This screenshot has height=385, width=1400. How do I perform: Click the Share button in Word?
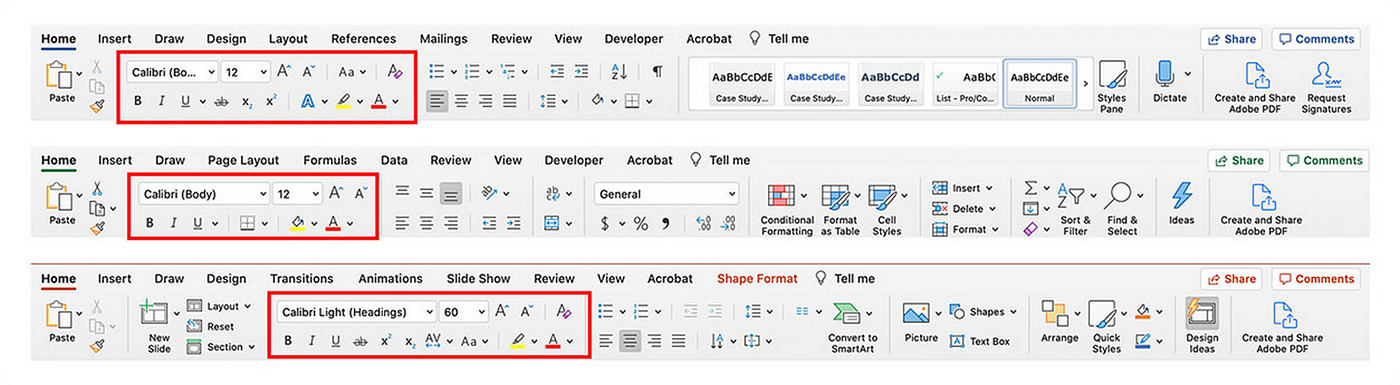pos(1231,39)
